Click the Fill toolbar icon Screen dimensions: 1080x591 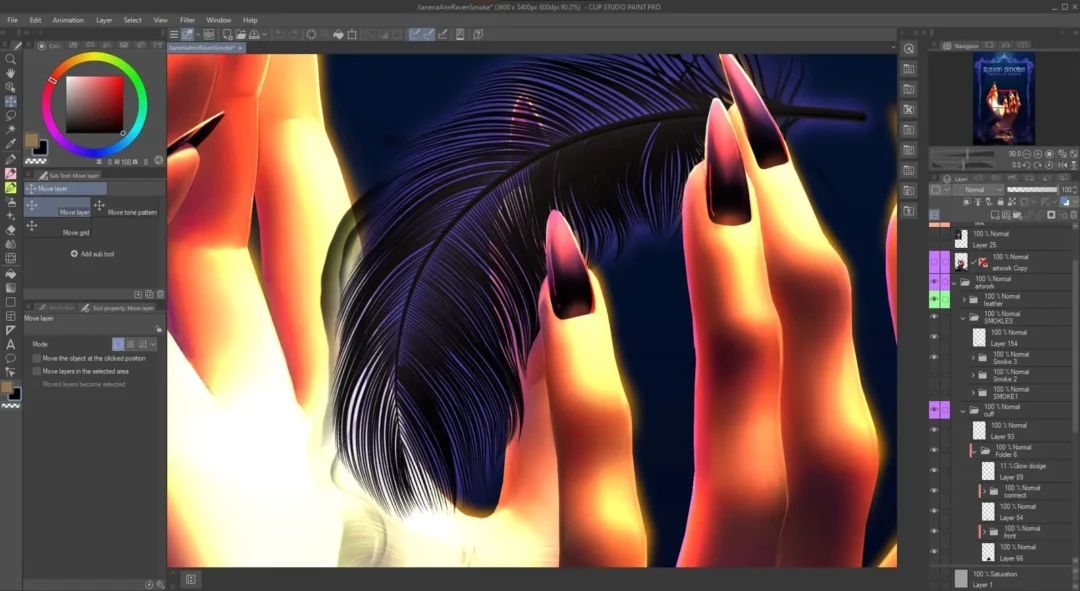pos(338,34)
